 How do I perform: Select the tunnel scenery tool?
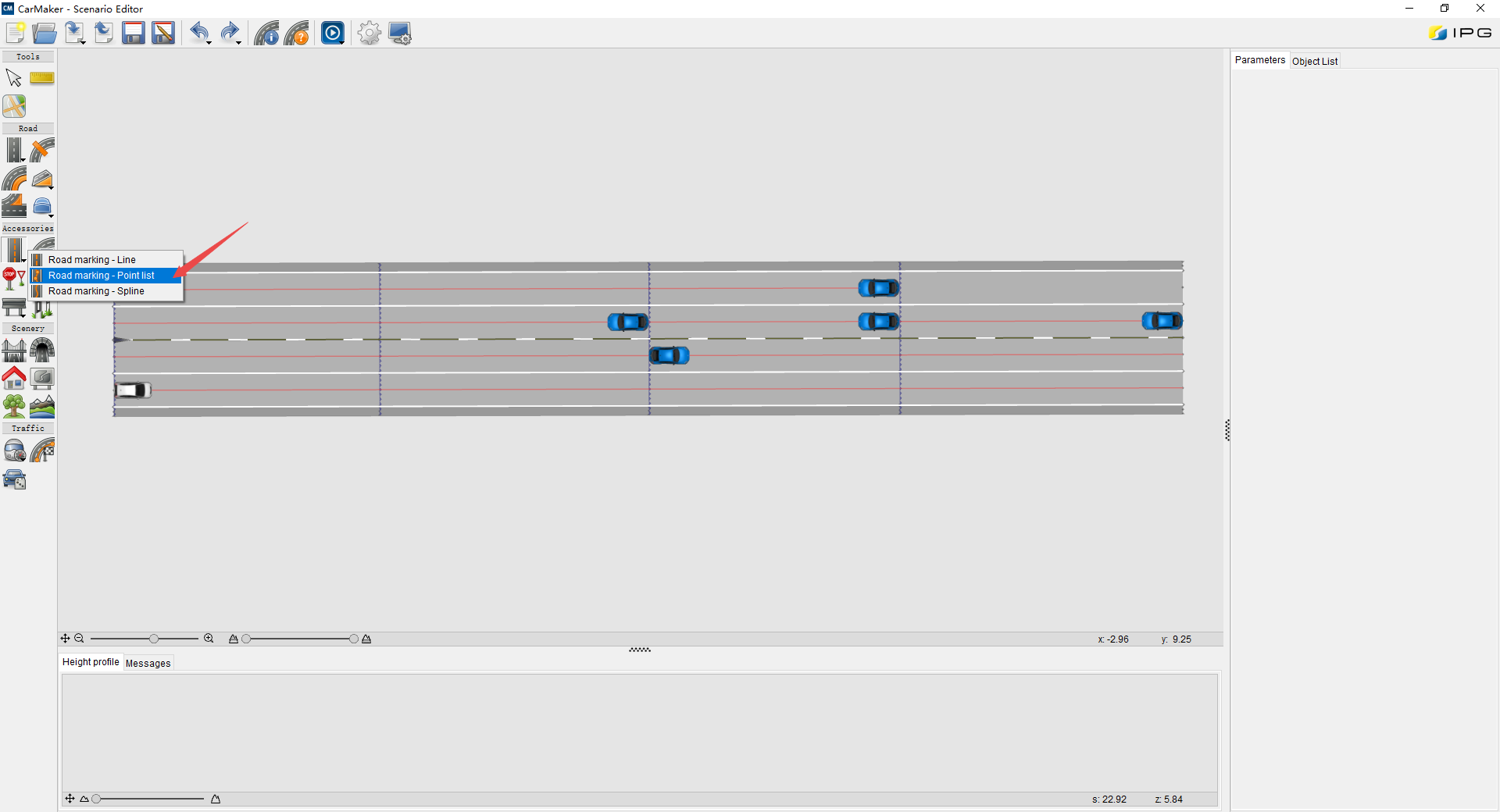[42, 350]
